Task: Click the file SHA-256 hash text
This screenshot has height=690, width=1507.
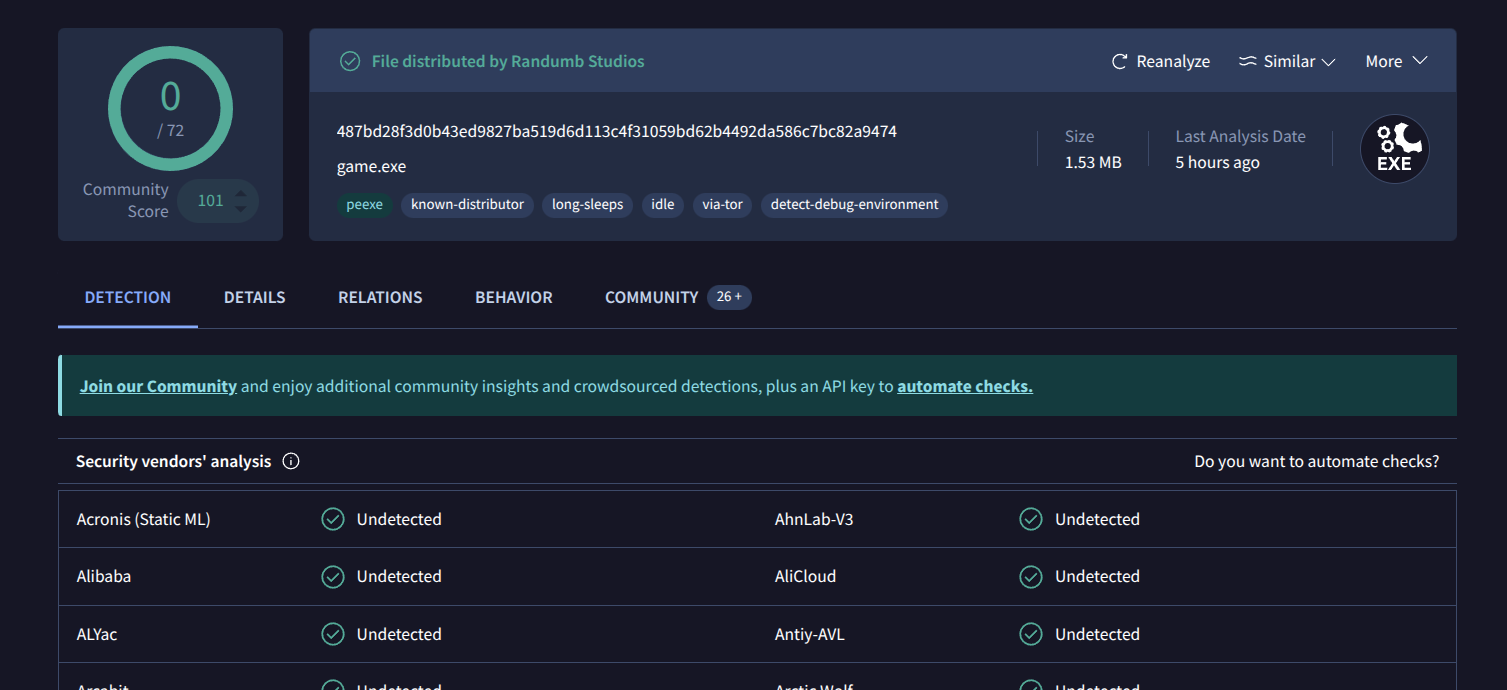Action: tap(616, 132)
